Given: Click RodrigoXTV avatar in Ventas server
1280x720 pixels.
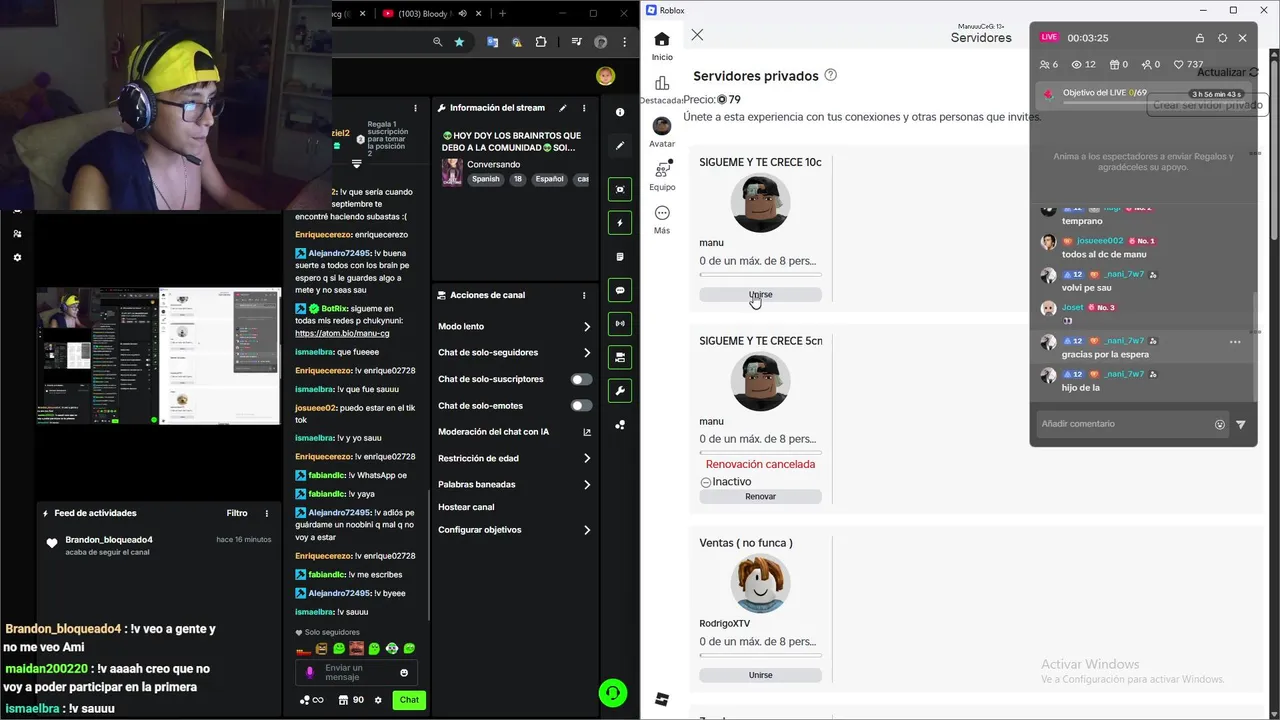Looking at the screenshot, I should pyautogui.click(x=760, y=584).
